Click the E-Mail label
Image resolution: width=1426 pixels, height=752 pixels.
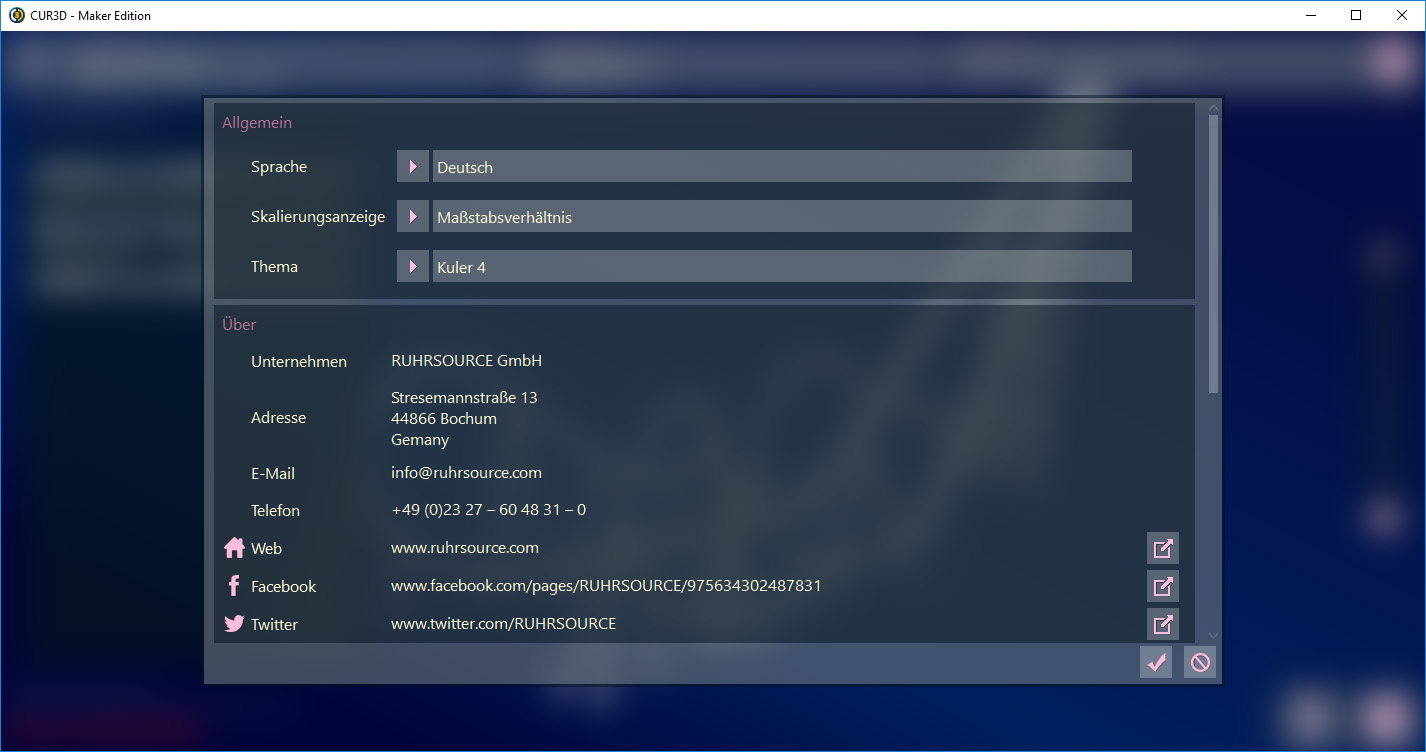pyautogui.click(x=273, y=474)
